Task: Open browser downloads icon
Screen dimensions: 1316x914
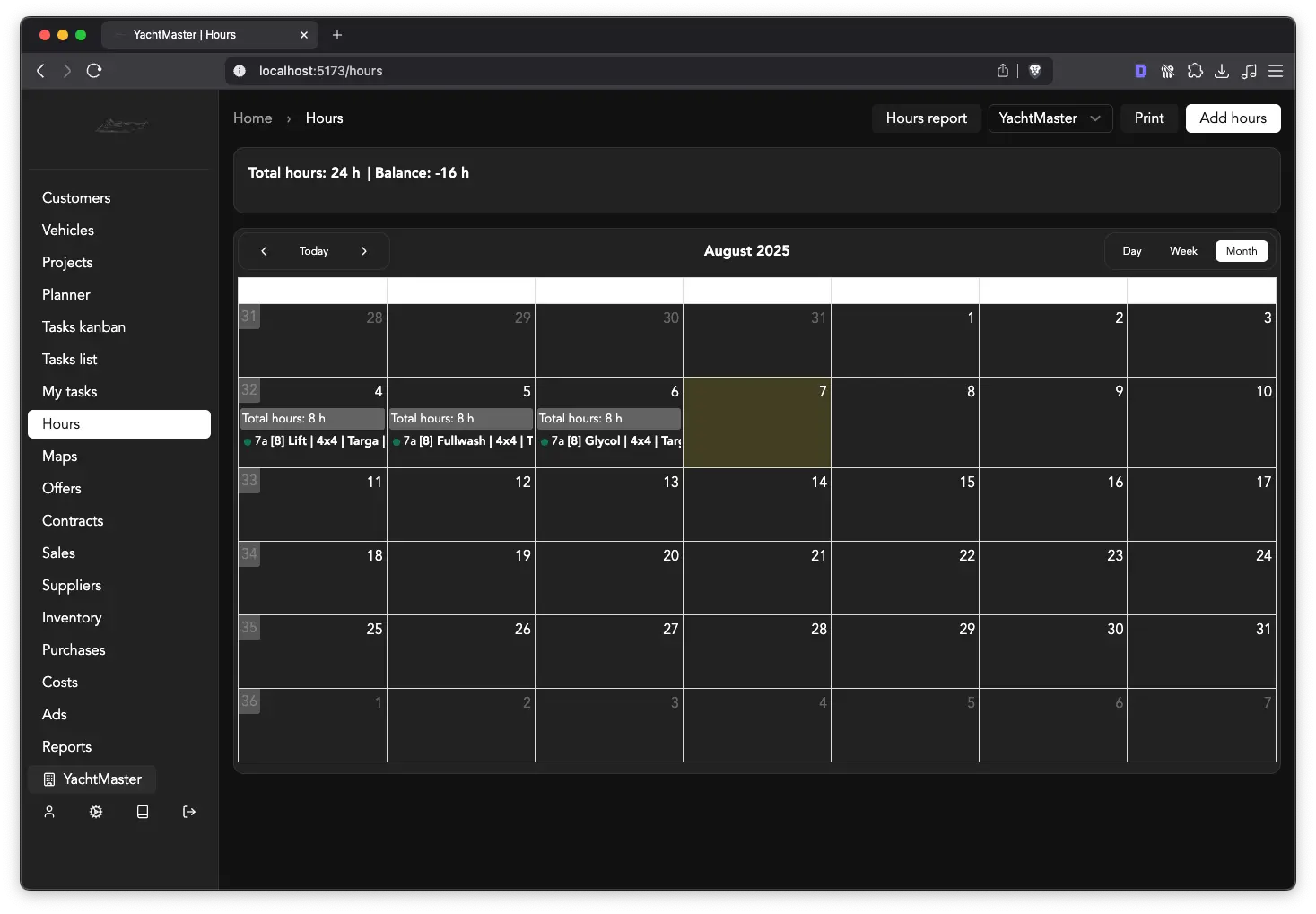Action: coord(1222,71)
